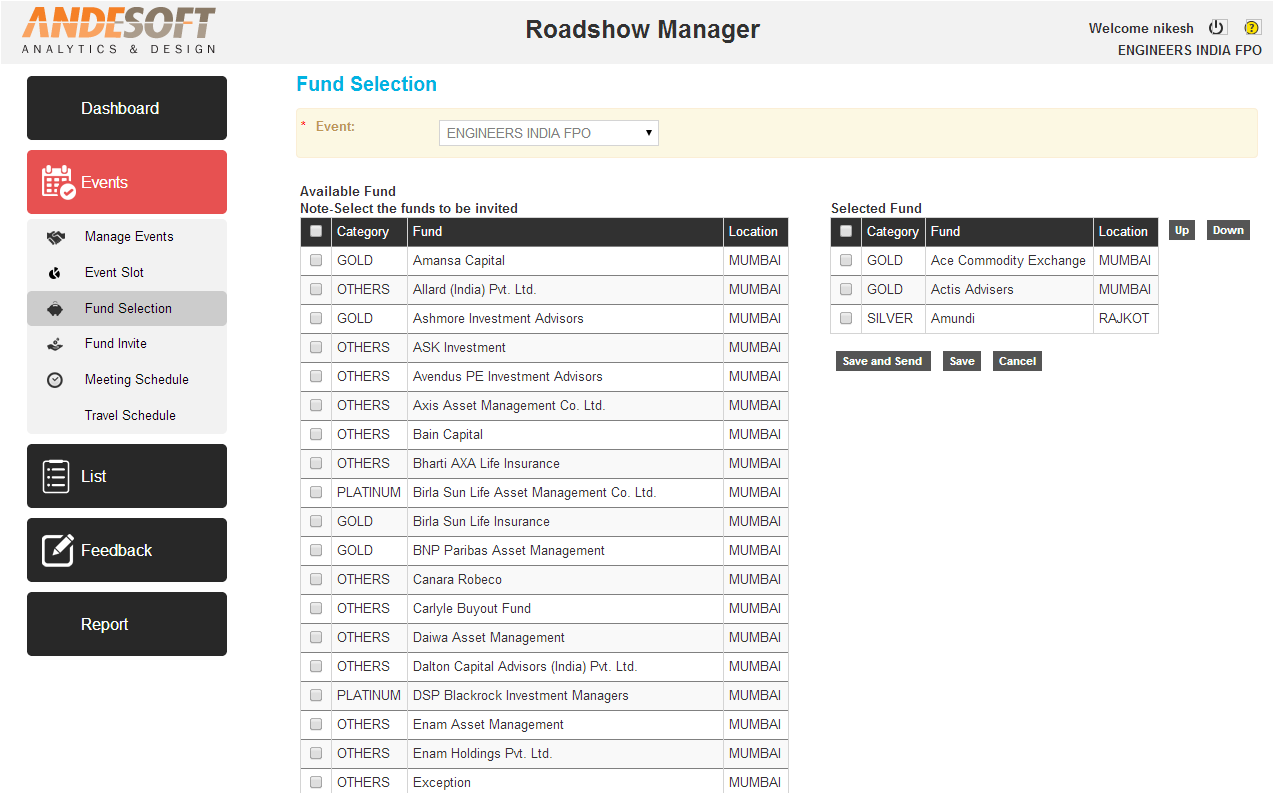This screenshot has width=1274, height=794.
Task: Open the Event dropdown showing ENGINEERS INDIA FPO
Action: tap(548, 132)
